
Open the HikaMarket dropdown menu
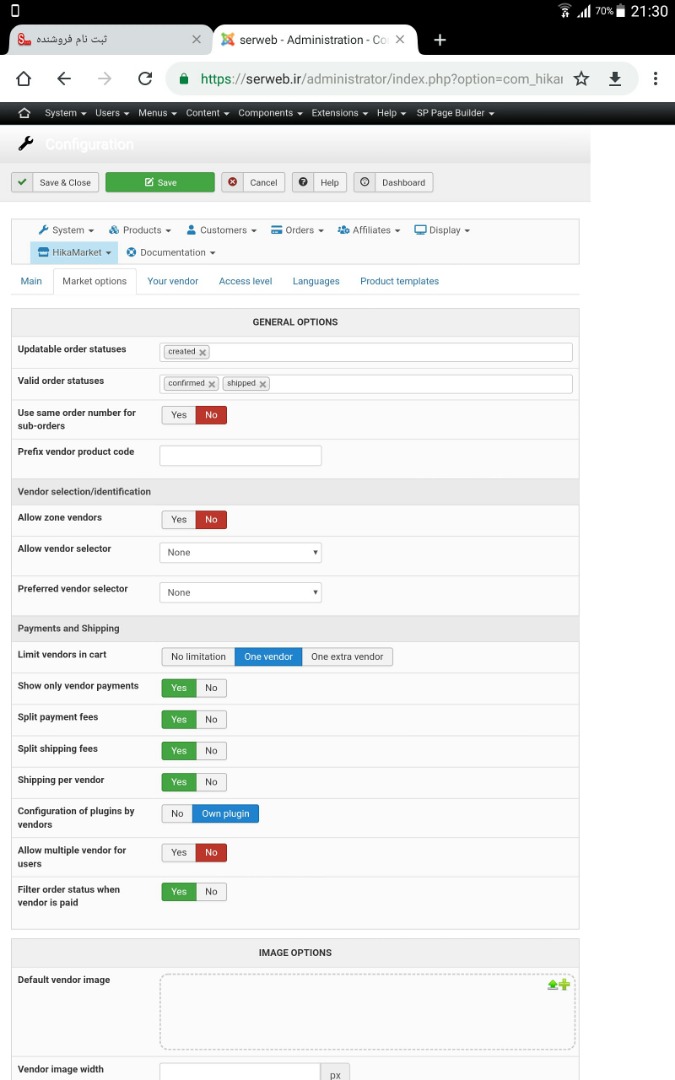[x=74, y=253]
